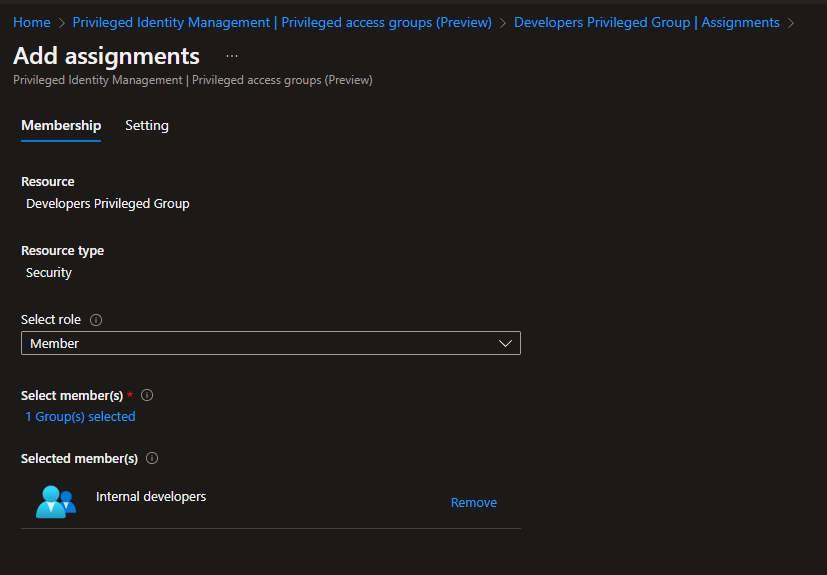Viewport: 827px width, 575px height.
Task: Click the Internal developers group icon
Action: 56,502
